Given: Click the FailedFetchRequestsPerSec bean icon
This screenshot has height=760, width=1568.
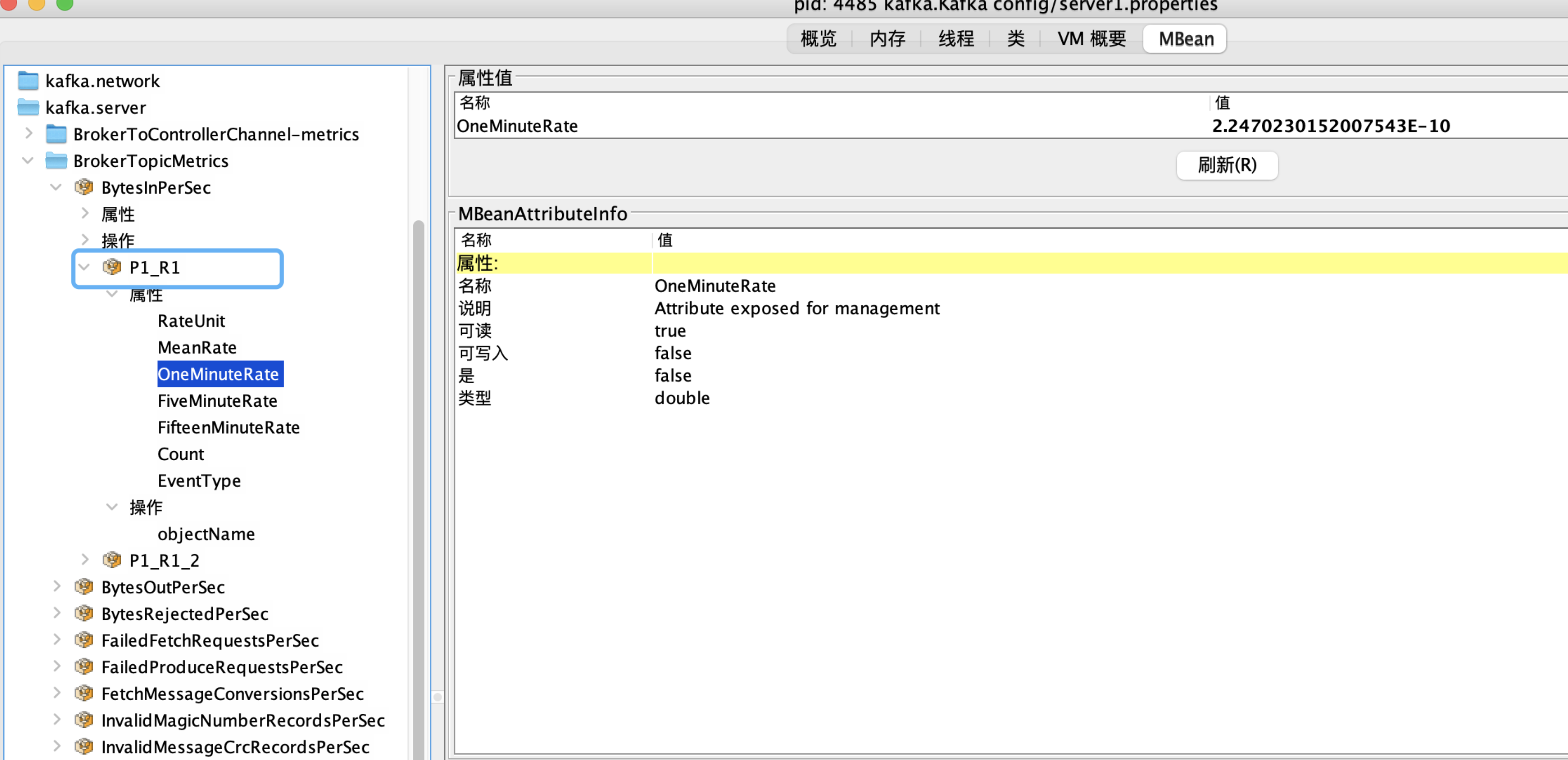Looking at the screenshot, I should tap(84, 640).
